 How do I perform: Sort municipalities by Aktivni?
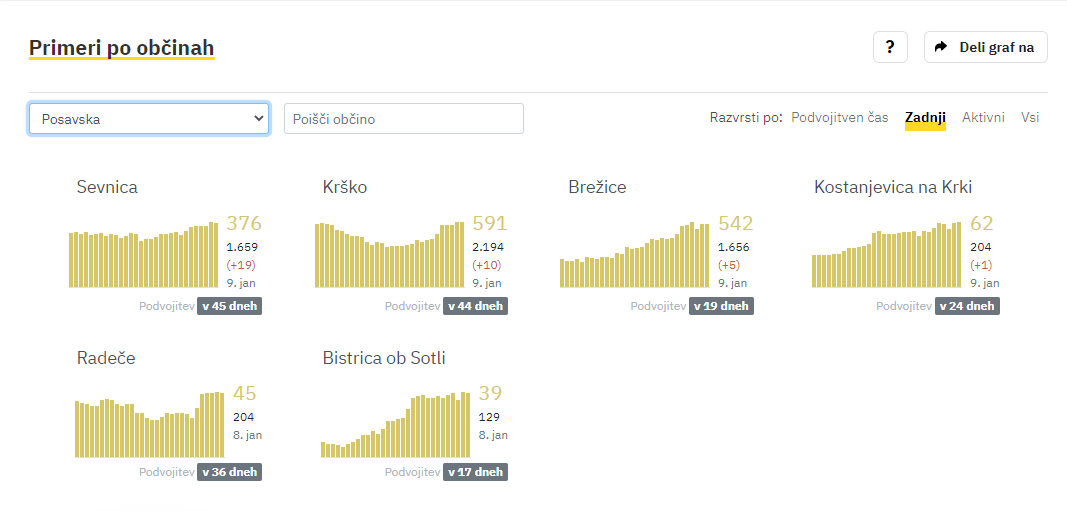click(x=983, y=118)
